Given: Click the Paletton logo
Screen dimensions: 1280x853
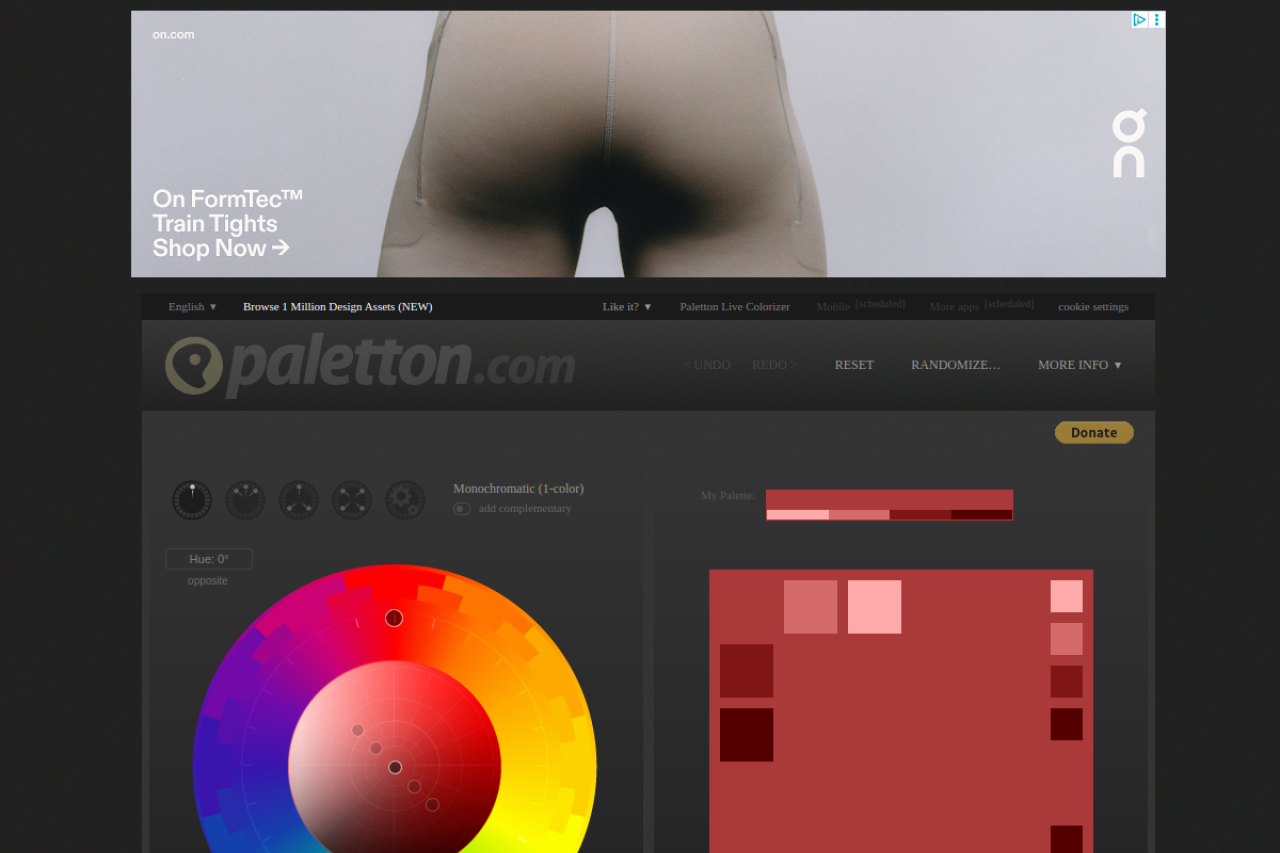Looking at the screenshot, I should pyautogui.click(x=370, y=365).
